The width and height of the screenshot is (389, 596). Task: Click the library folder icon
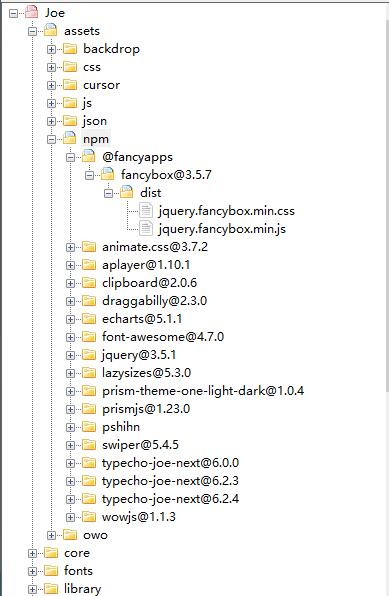click(51, 589)
